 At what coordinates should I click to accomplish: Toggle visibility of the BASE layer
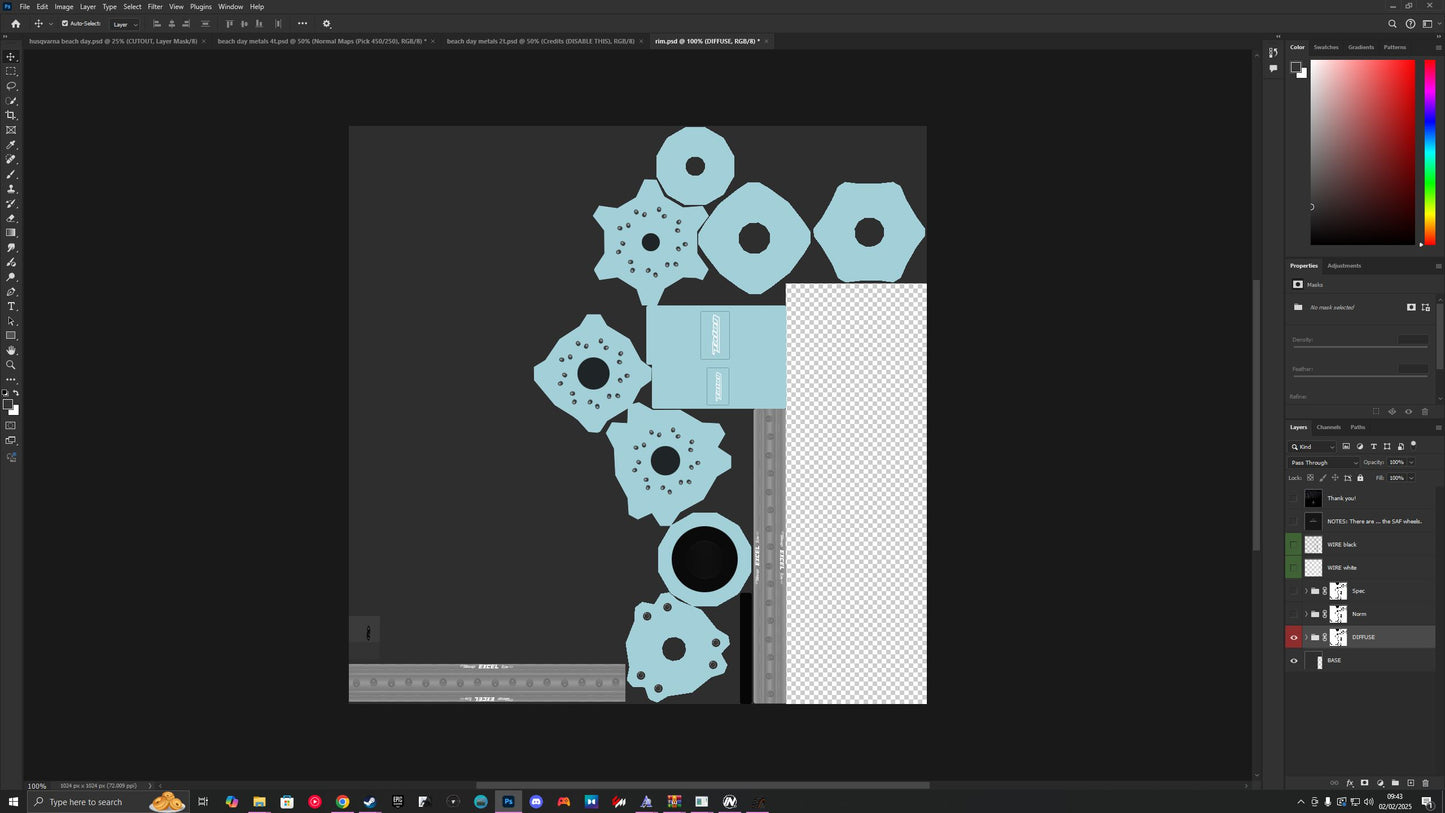click(1293, 660)
